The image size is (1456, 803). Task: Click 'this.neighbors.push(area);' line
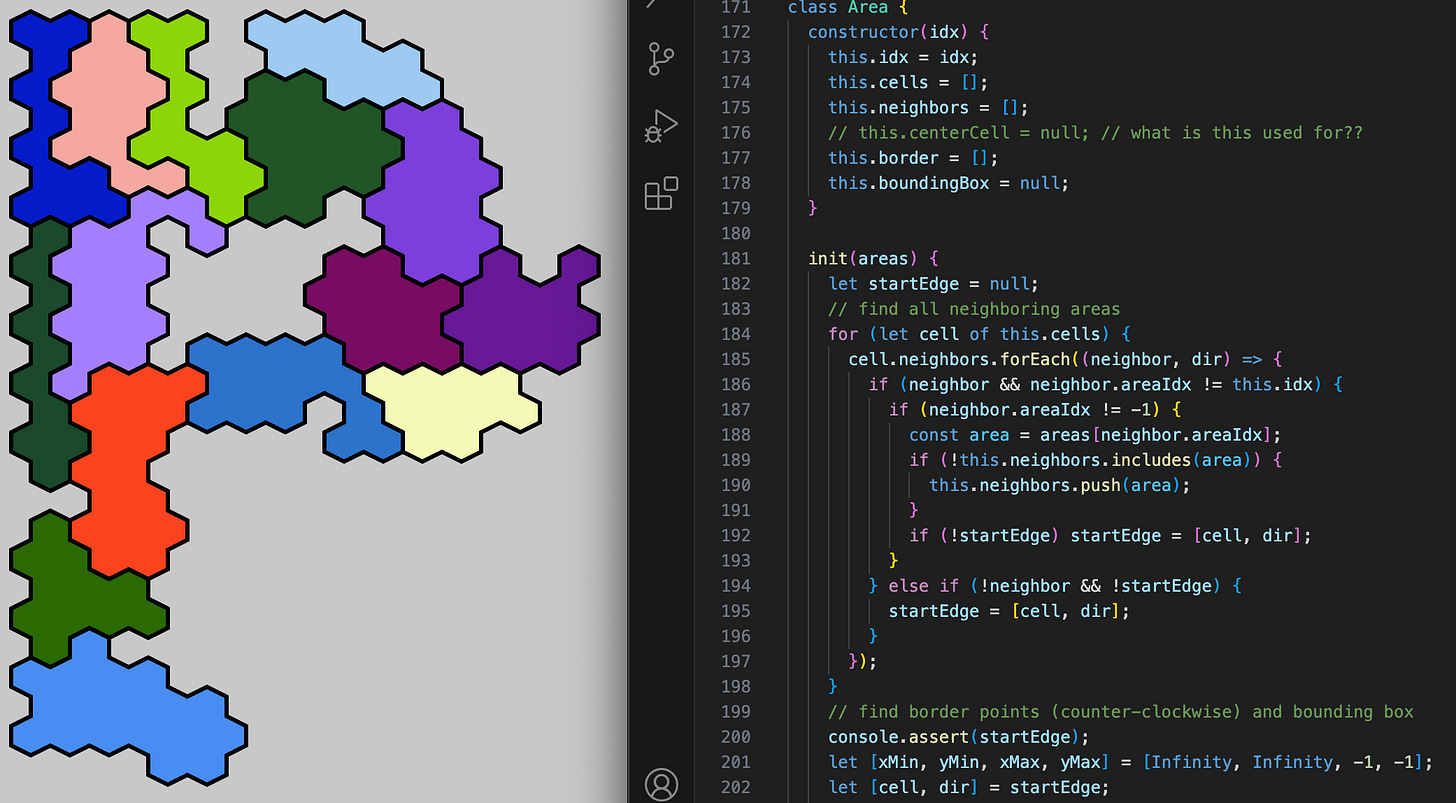[x=1059, y=485]
